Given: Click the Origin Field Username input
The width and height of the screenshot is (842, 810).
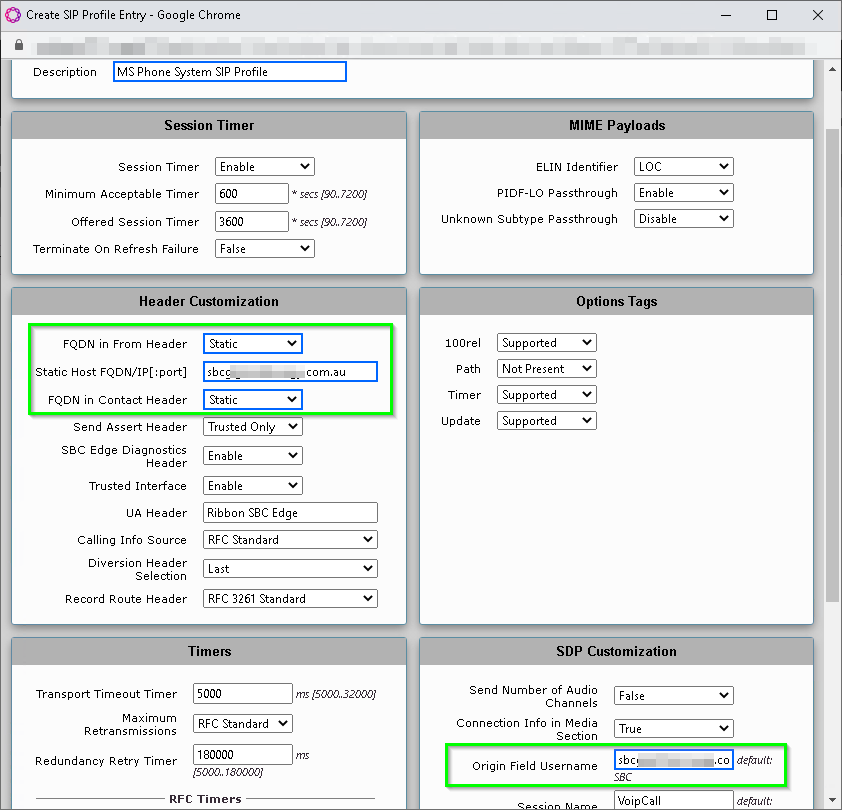Looking at the screenshot, I should coord(674,760).
